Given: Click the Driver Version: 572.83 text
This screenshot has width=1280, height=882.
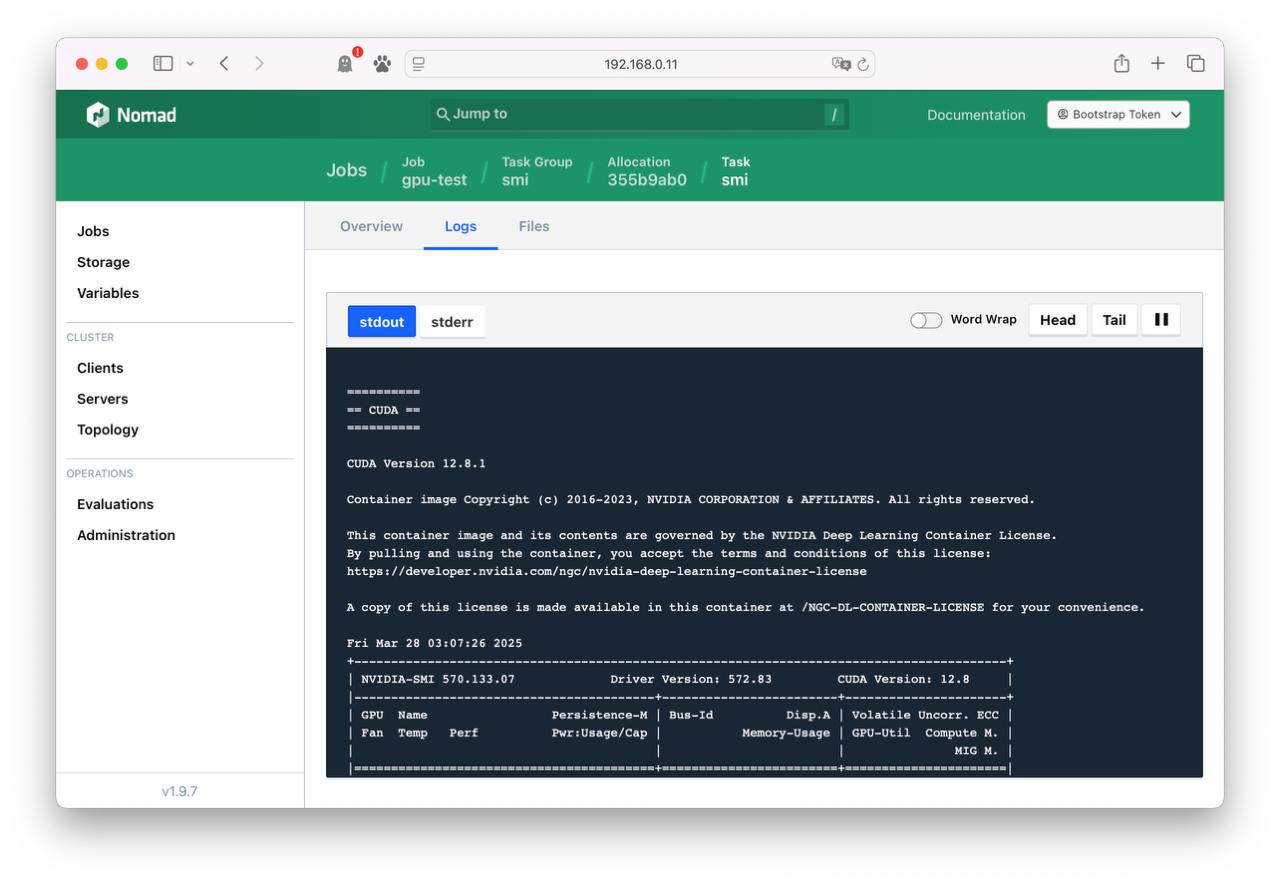Looking at the screenshot, I should 691,679.
